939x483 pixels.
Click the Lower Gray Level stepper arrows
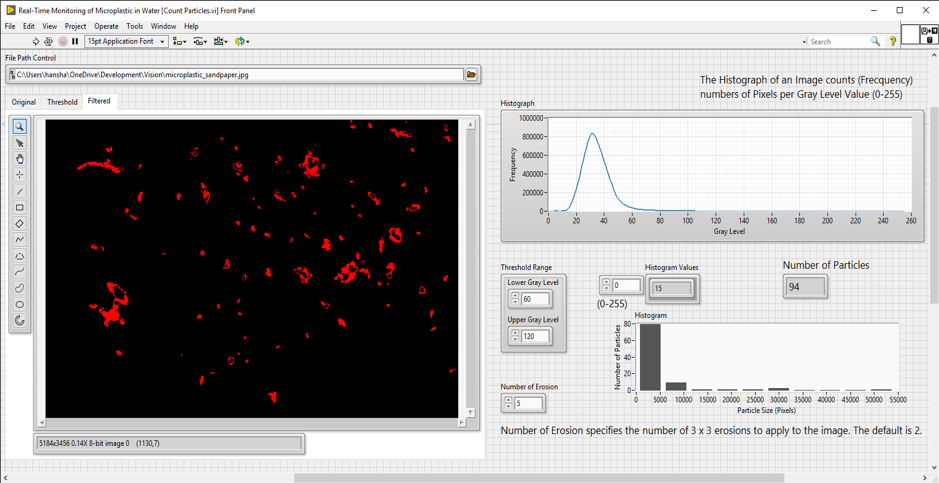tap(514, 299)
